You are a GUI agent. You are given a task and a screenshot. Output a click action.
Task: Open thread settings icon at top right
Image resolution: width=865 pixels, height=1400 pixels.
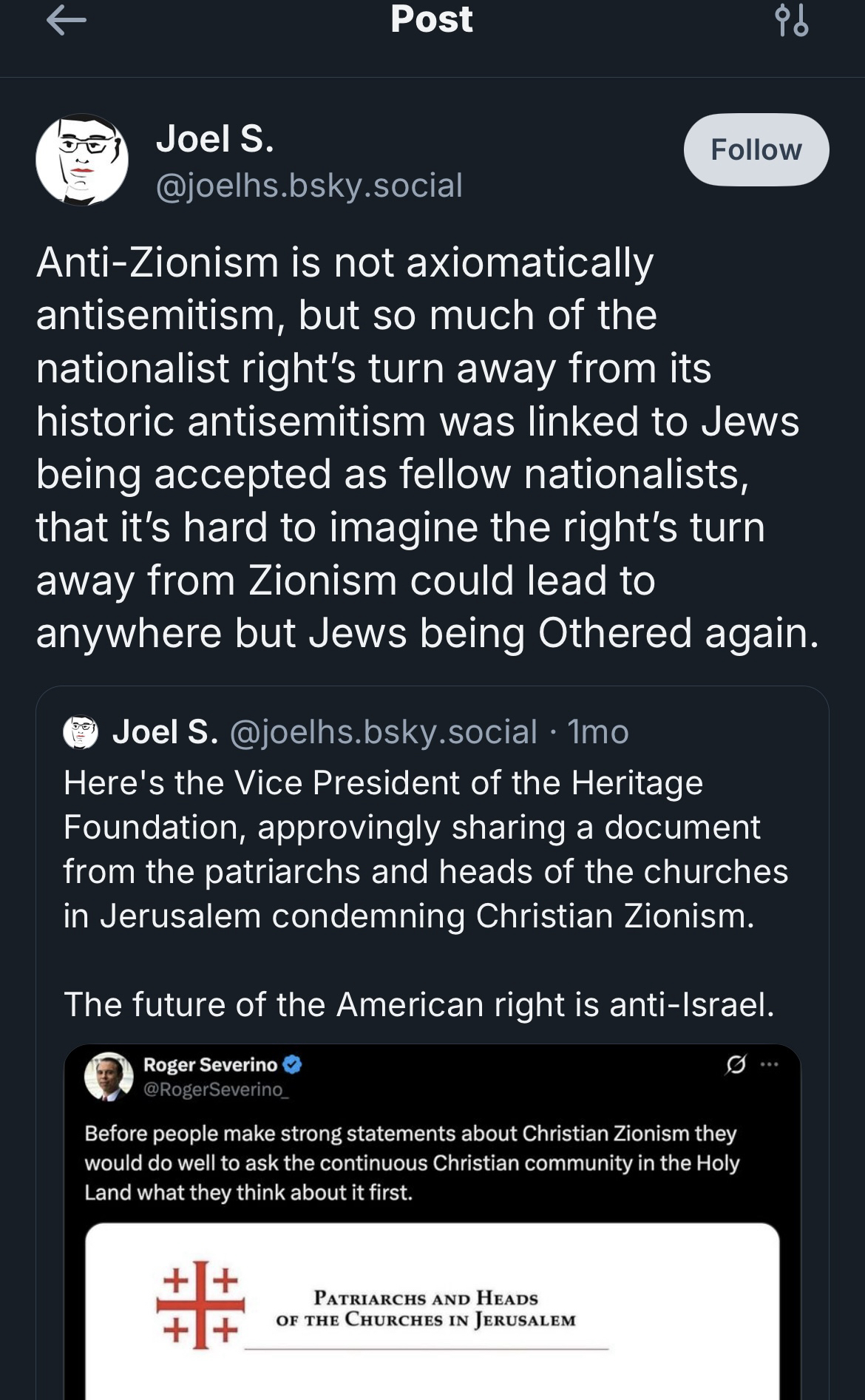click(791, 21)
